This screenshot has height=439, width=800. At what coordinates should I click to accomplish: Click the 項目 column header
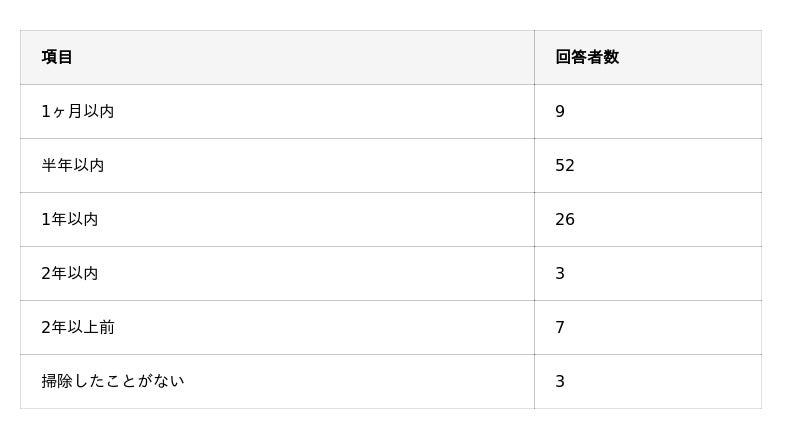click(x=58, y=57)
